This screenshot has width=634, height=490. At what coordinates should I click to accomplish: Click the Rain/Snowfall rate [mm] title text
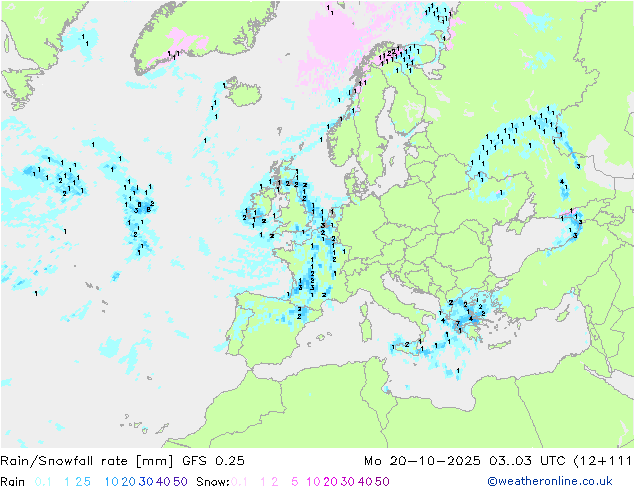coord(87,461)
